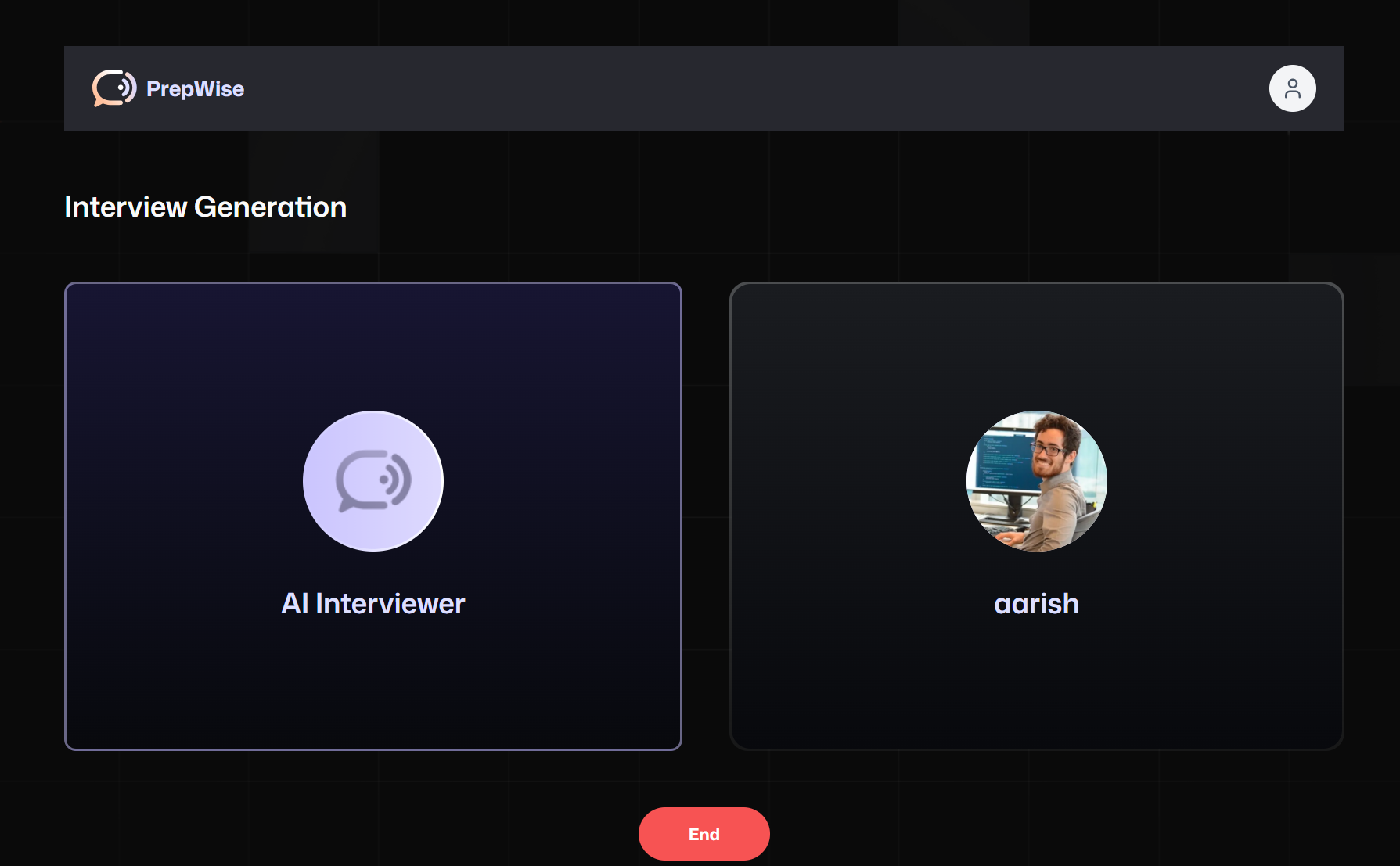Image resolution: width=1400 pixels, height=866 pixels.
Task: Click the aarish name label
Action: tap(1036, 603)
